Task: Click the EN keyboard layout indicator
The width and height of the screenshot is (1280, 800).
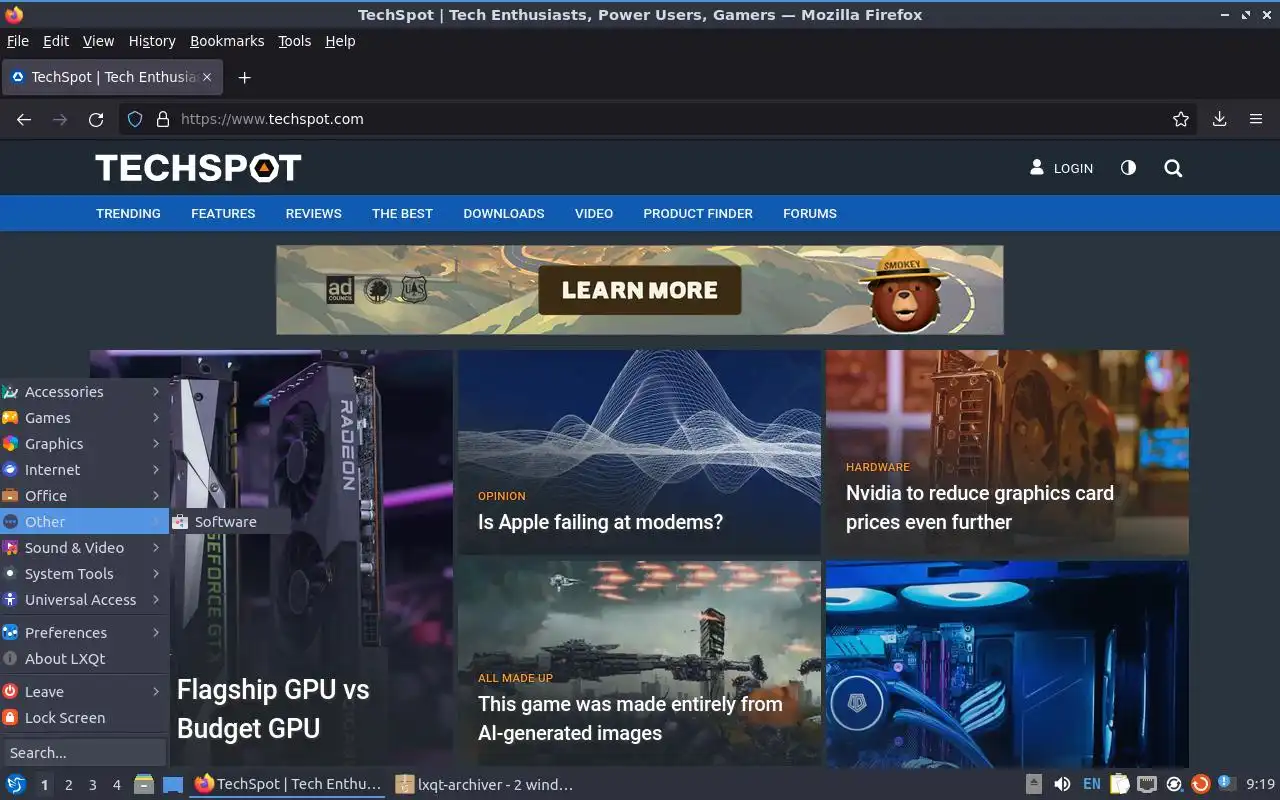Action: [x=1092, y=784]
